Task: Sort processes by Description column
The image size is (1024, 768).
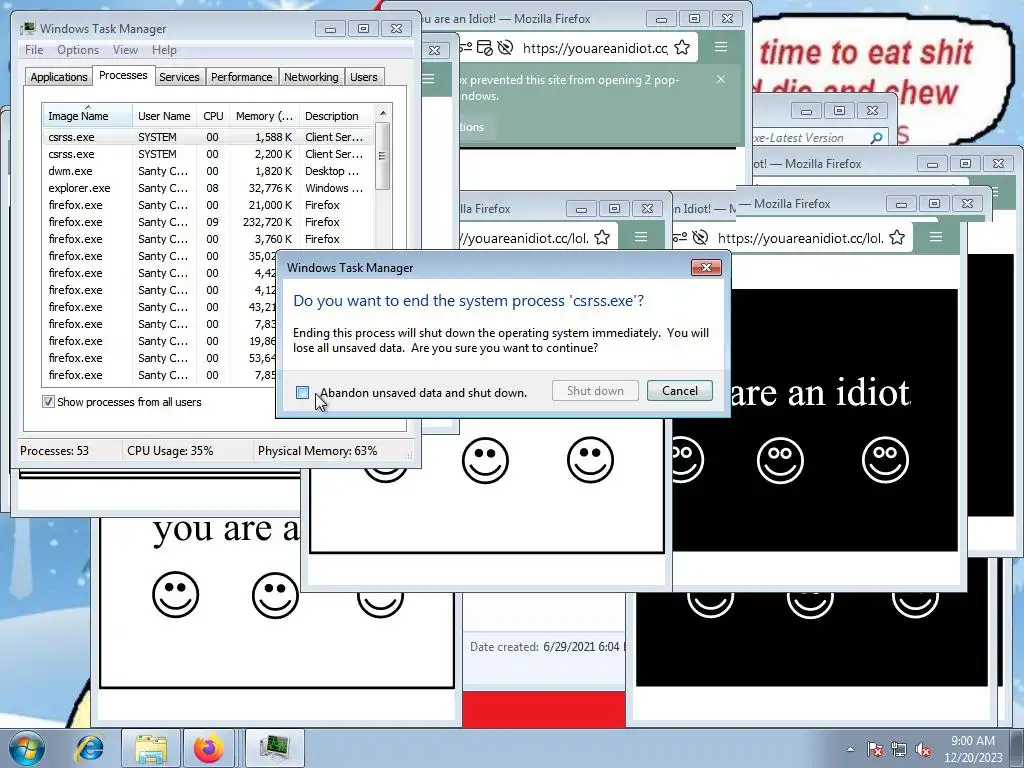Action: 338,116
